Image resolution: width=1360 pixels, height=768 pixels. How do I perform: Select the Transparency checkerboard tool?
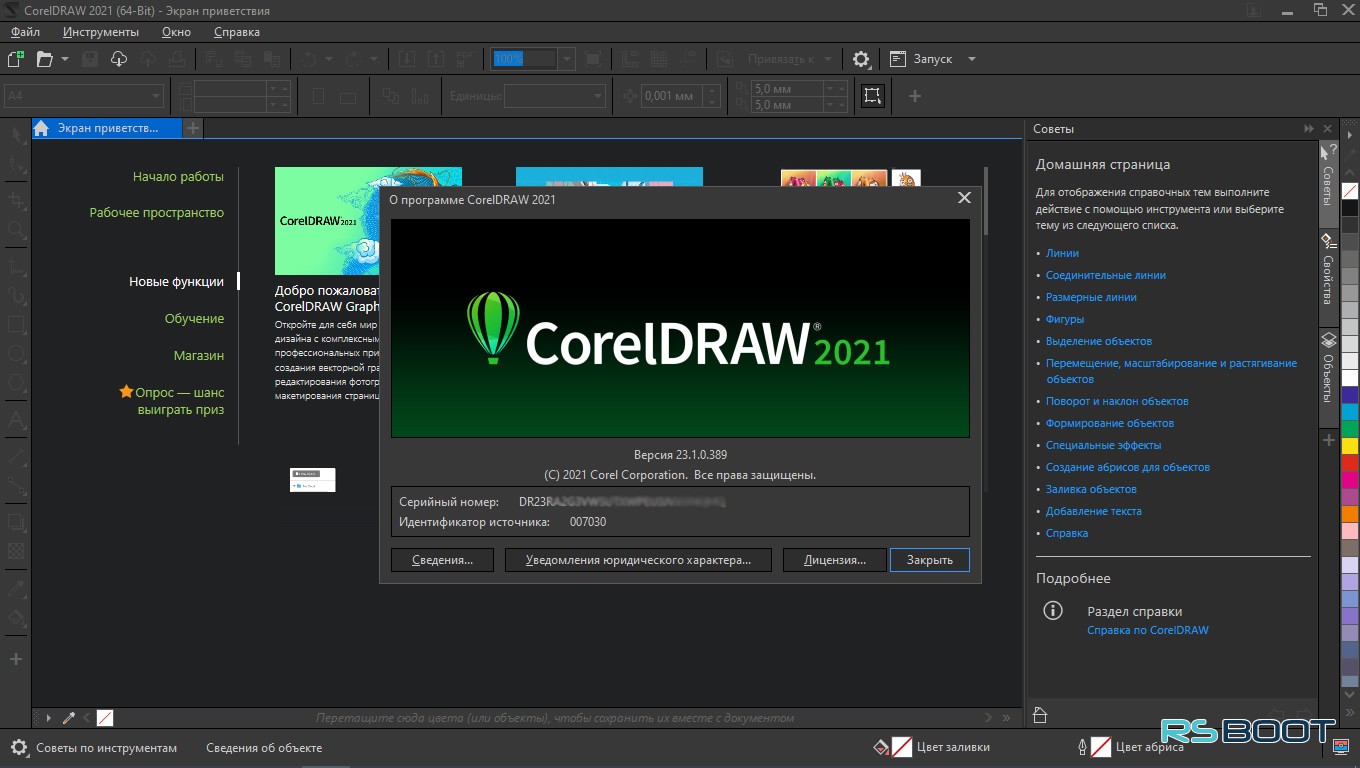pos(16,551)
